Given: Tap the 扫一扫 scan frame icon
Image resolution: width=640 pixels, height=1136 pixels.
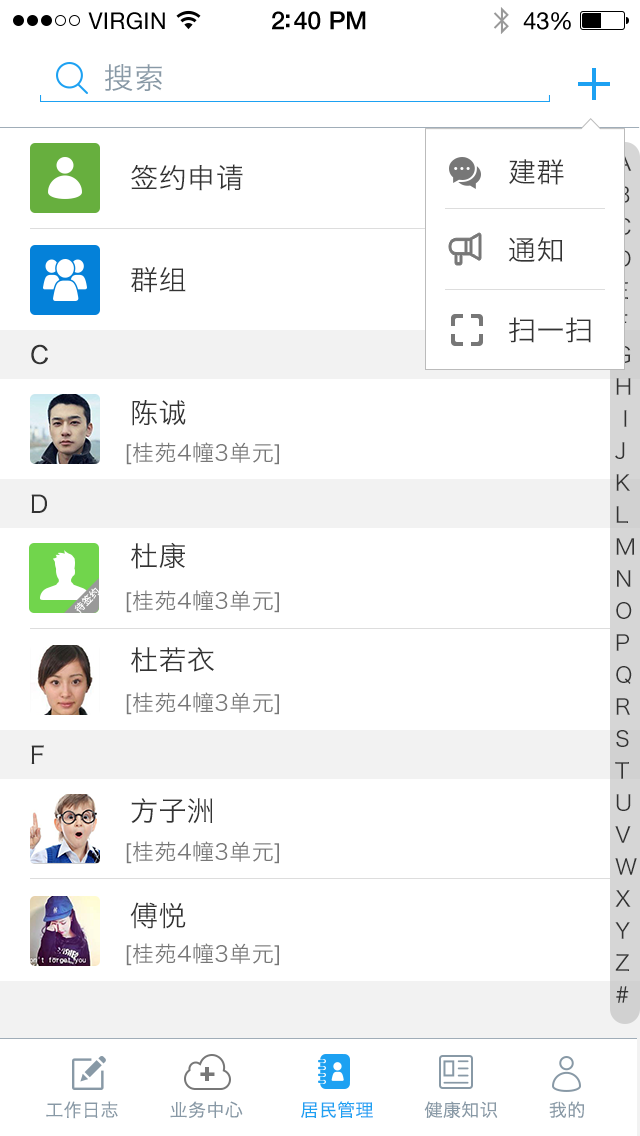Looking at the screenshot, I should tap(466, 330).
